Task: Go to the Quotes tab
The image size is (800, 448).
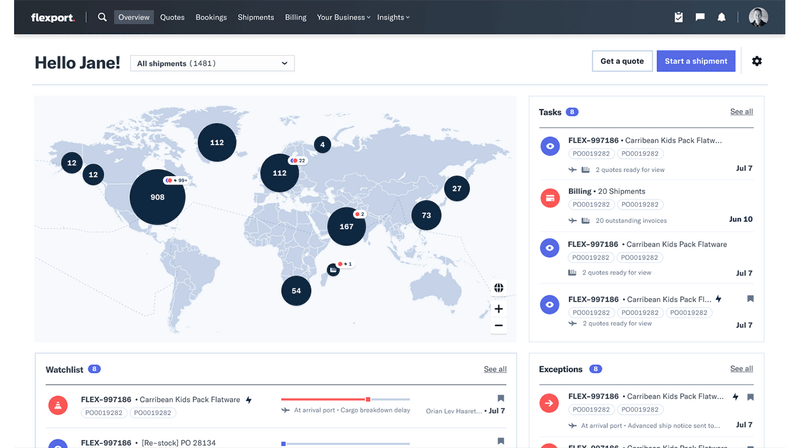Action: click(x=172, y=17)
